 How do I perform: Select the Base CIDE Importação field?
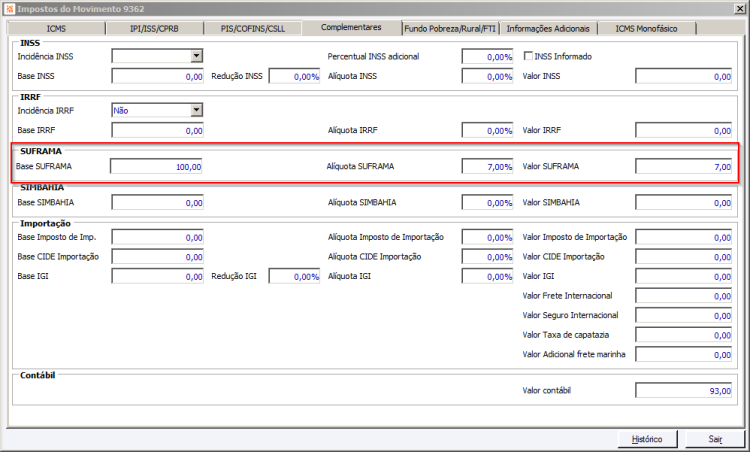(157, 256)
